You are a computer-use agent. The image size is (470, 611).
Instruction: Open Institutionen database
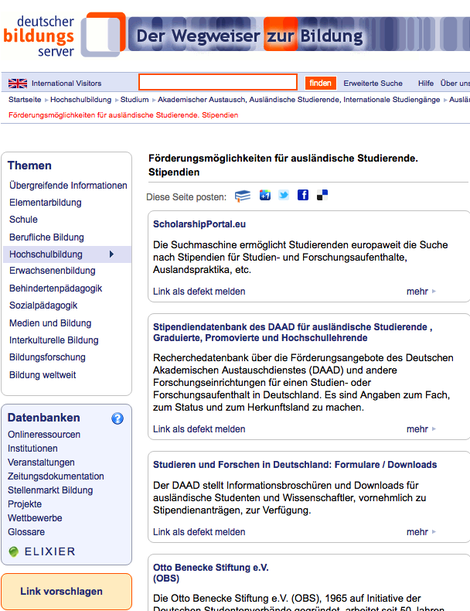tap(32, 449)
